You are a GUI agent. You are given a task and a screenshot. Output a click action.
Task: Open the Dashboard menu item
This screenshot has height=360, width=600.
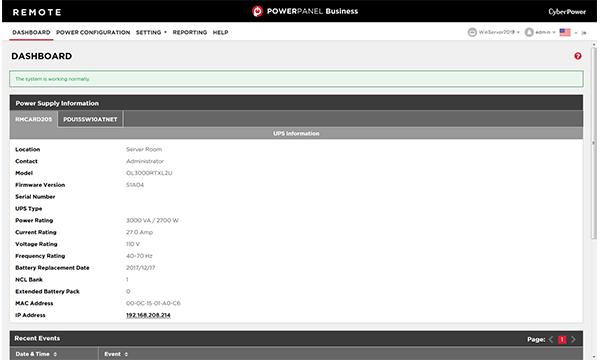[31, 33]
